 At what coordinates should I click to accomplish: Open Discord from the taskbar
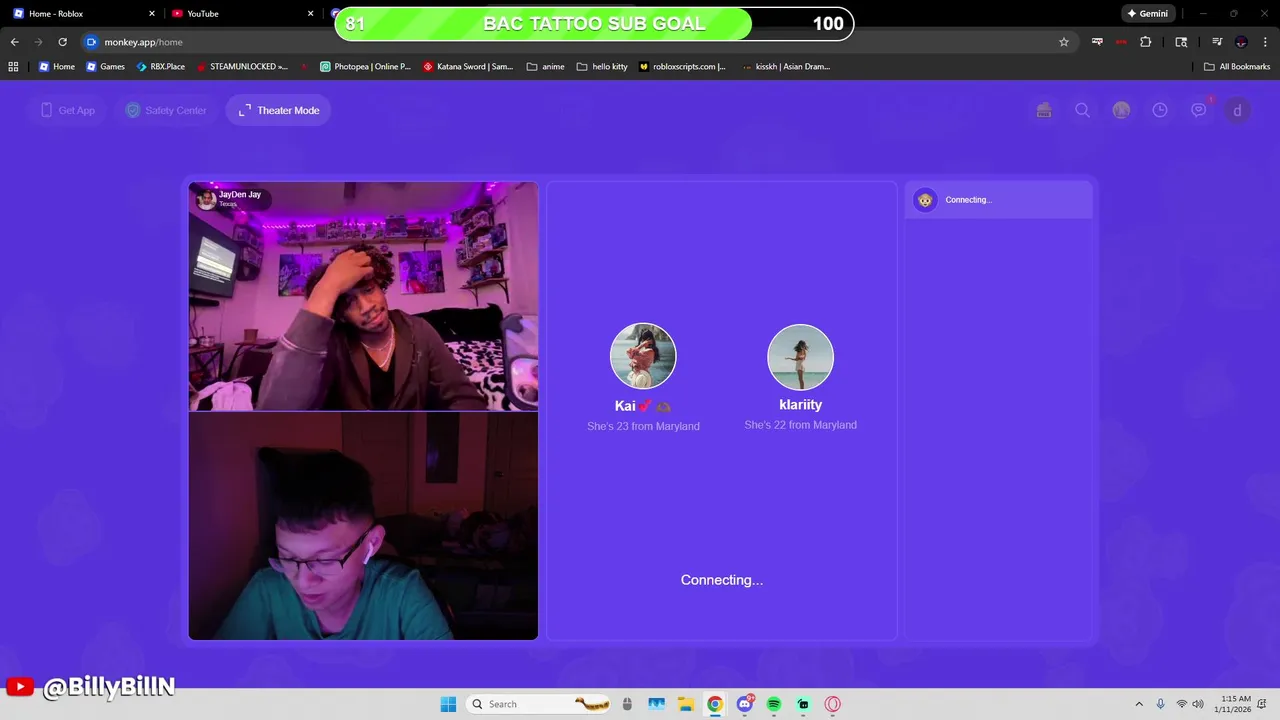click(744, 704)
